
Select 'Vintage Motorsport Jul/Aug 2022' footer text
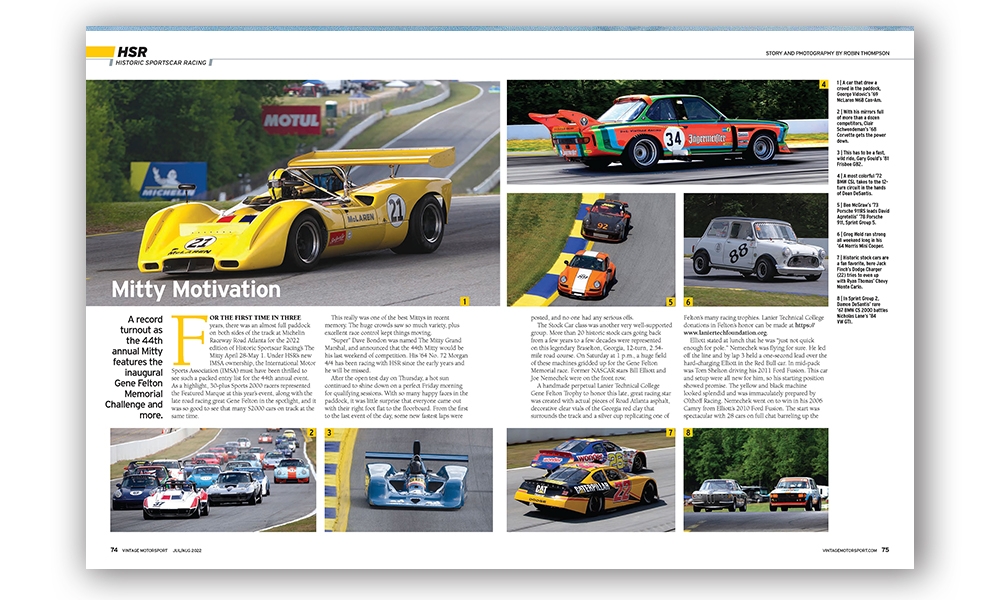pyautogui.click(x=161, y=550)
